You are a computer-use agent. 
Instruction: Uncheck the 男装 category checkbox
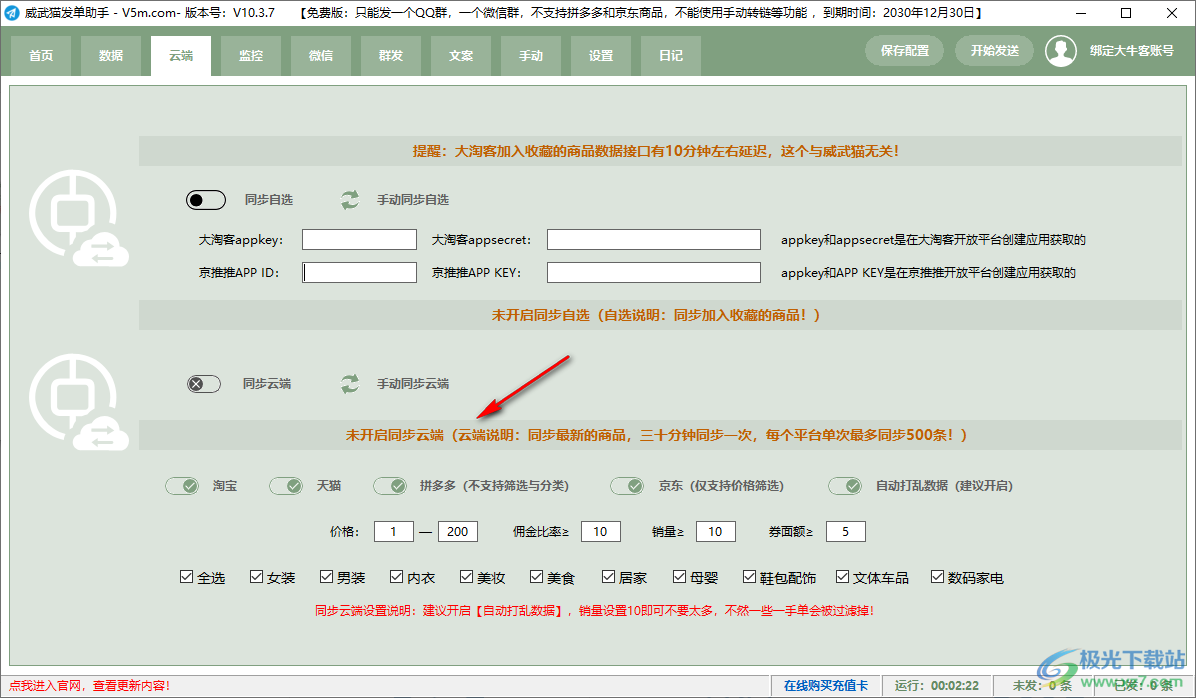[326, 577]
